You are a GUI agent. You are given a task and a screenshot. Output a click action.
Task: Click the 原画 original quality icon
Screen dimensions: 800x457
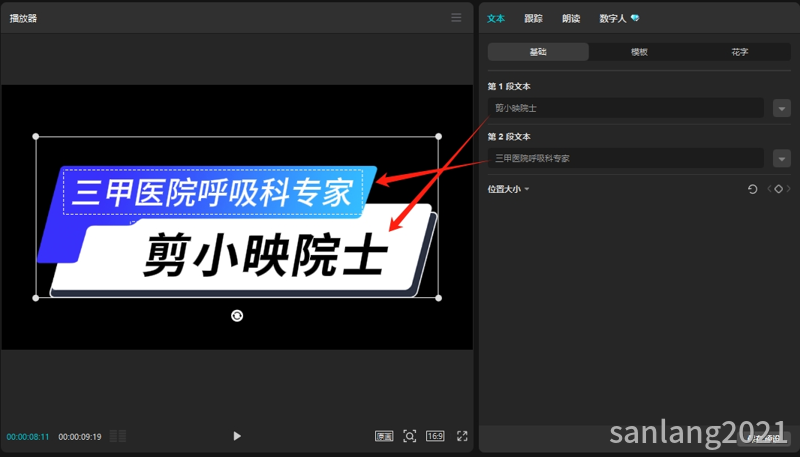pyautogui.click(x=384, y=436)
